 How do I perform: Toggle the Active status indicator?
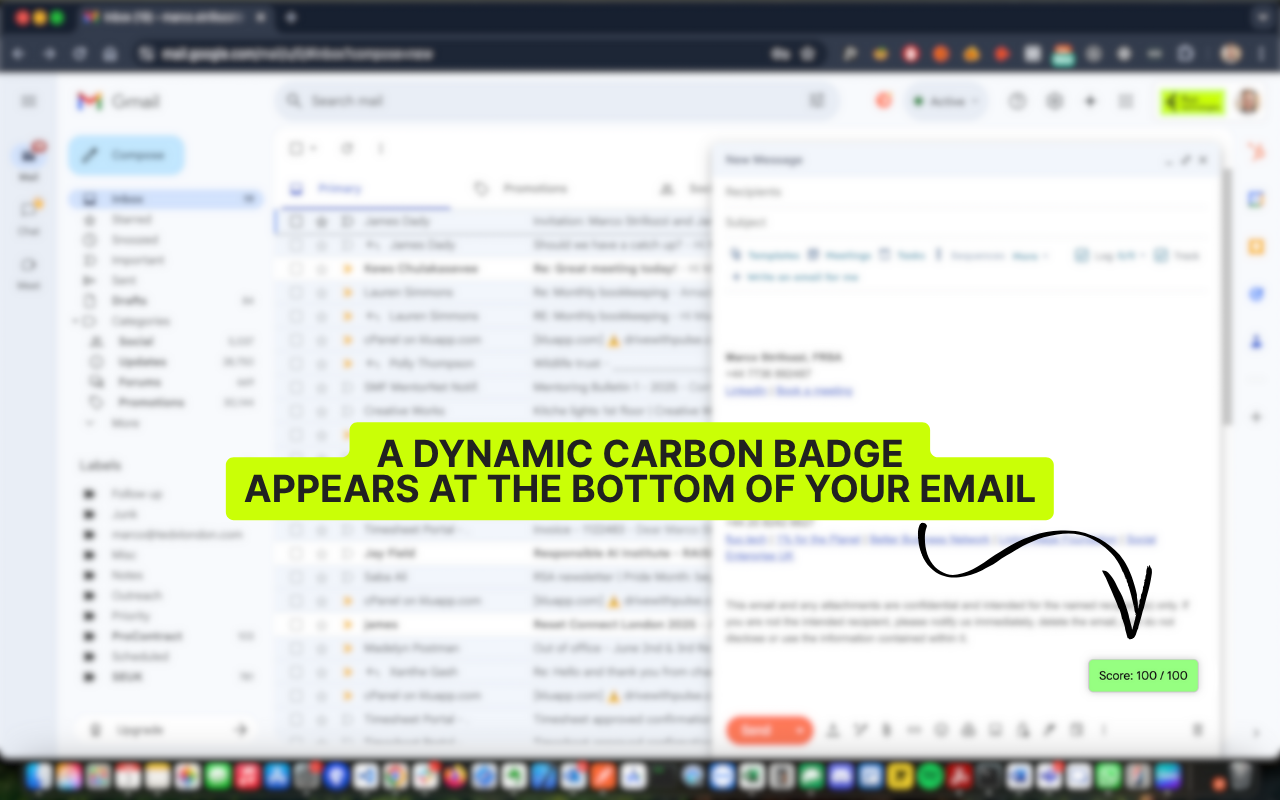tap(944, 100)
